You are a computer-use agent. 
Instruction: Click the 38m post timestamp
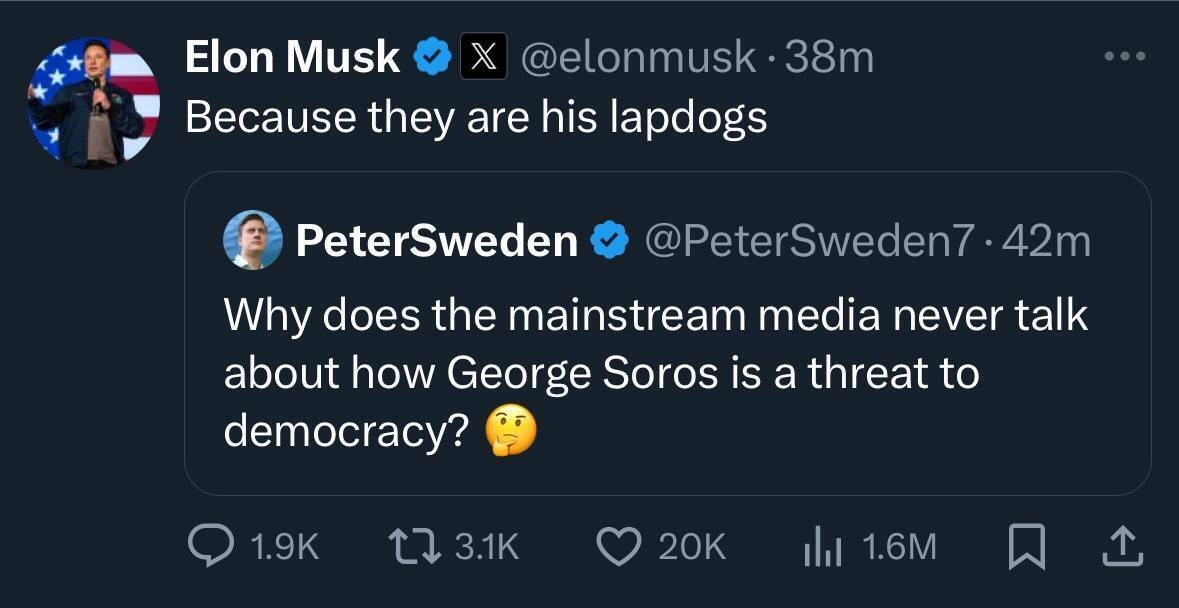point(830,58)
